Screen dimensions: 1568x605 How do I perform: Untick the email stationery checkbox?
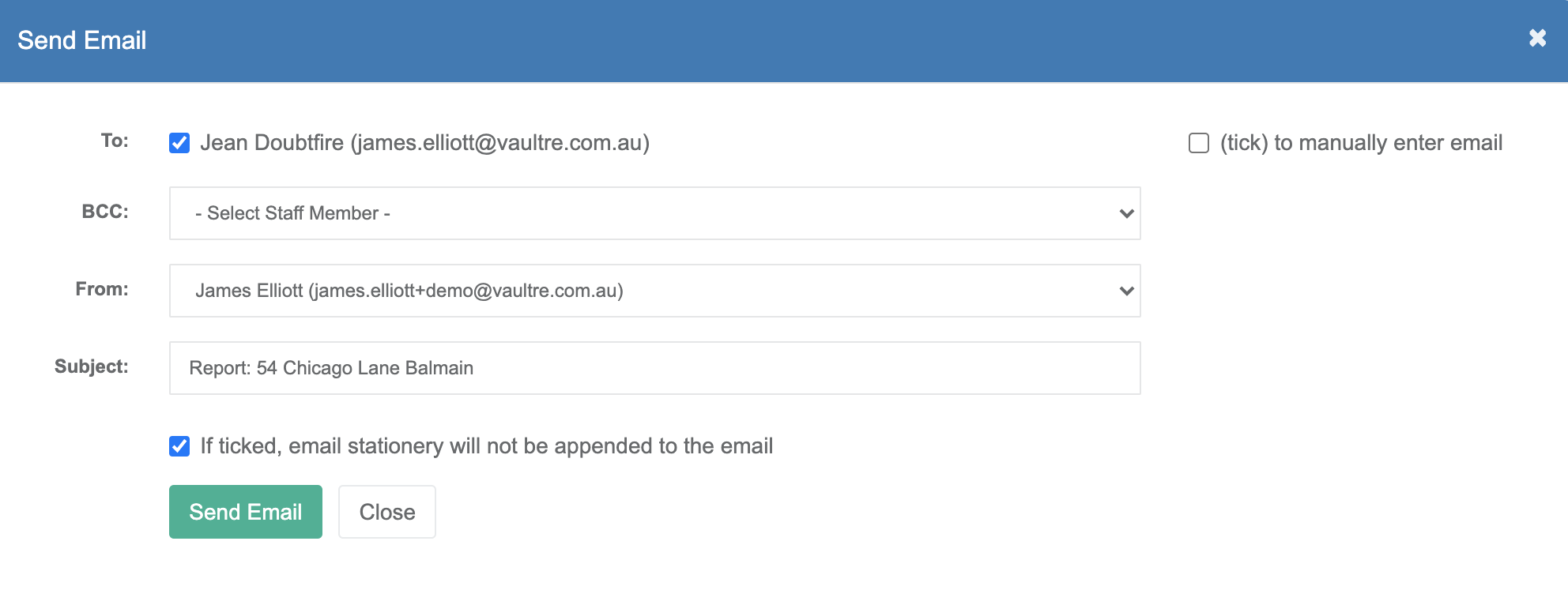click(179, 446)
